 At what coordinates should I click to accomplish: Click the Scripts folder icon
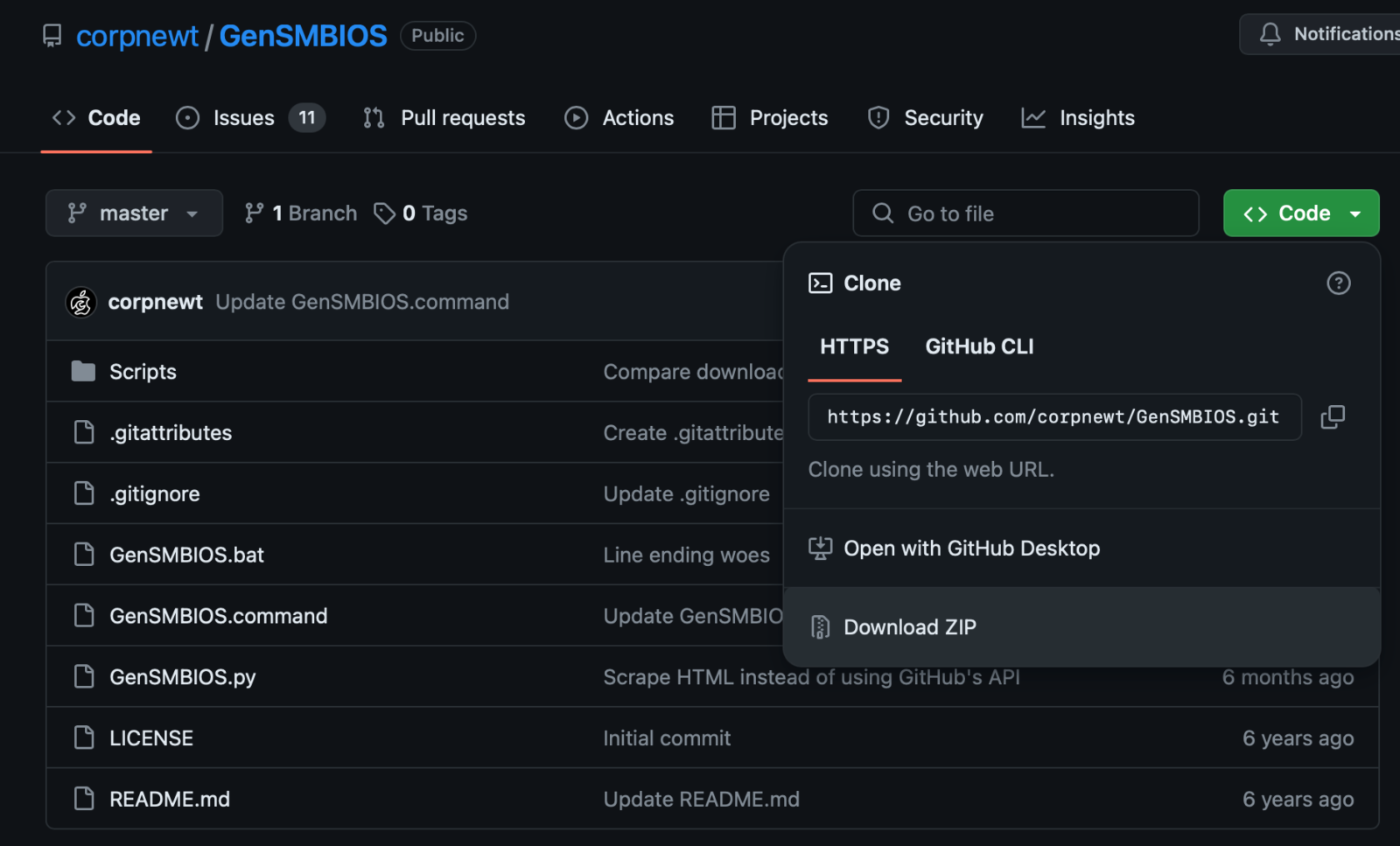tap(83, 372)
